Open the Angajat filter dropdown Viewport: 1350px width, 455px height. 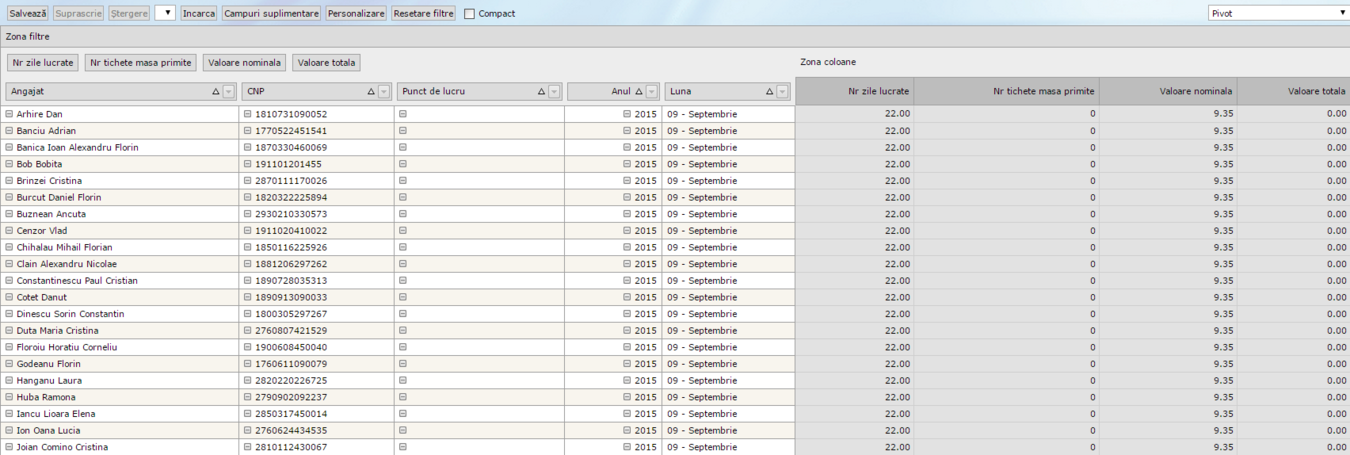(x=229, y=92)
